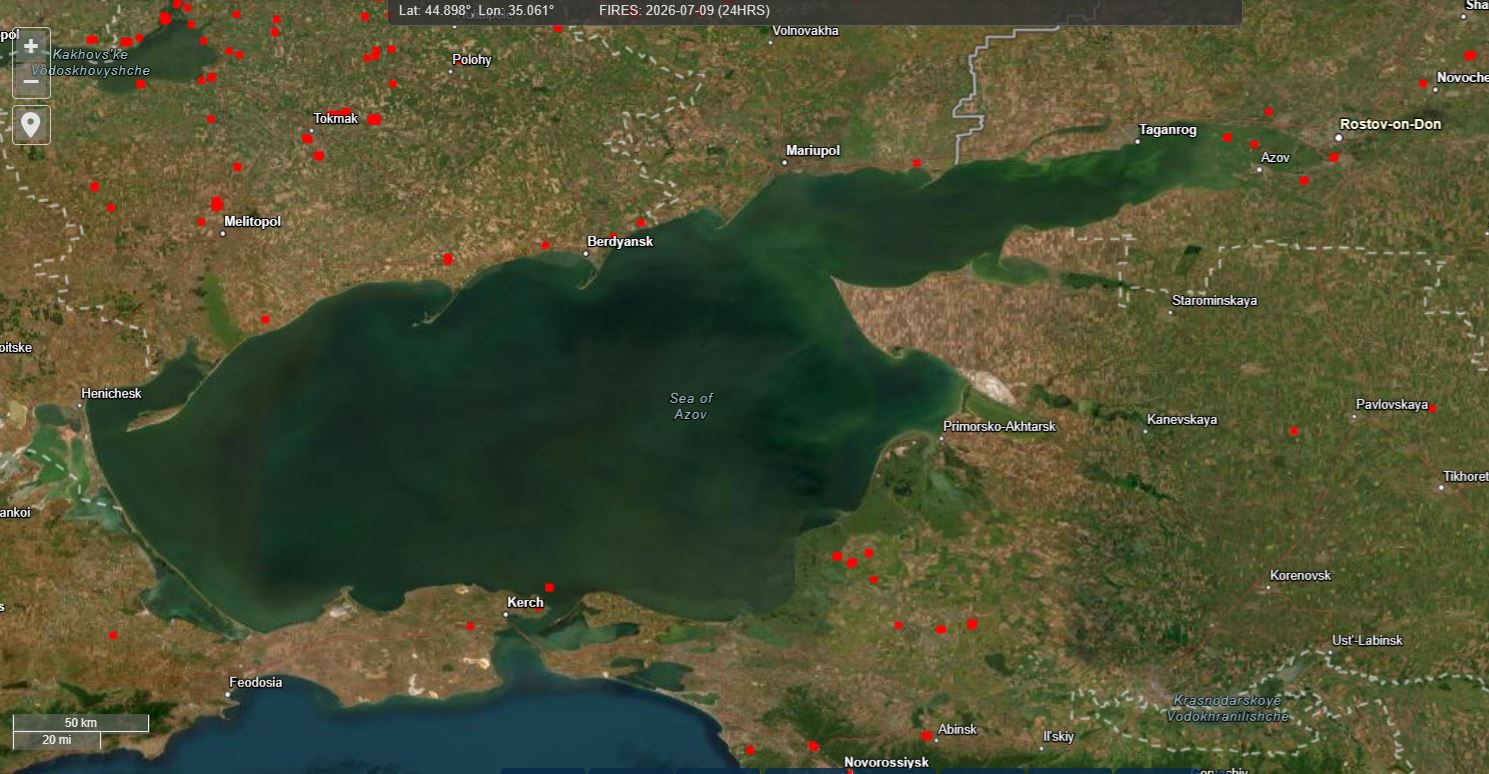Click the Kerch city label

(x=525, y=602)
